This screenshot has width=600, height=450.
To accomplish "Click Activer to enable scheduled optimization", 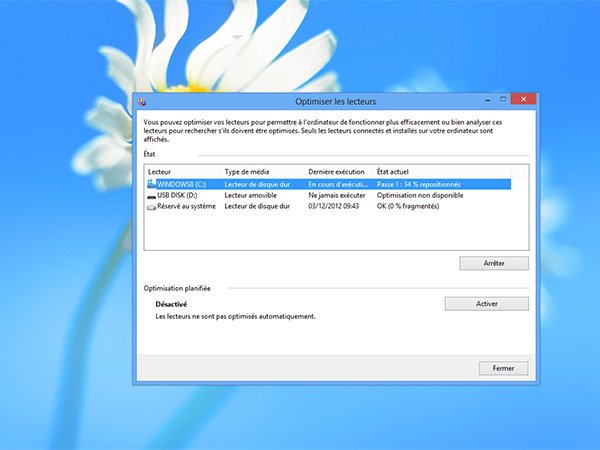I will coord(486,304).
